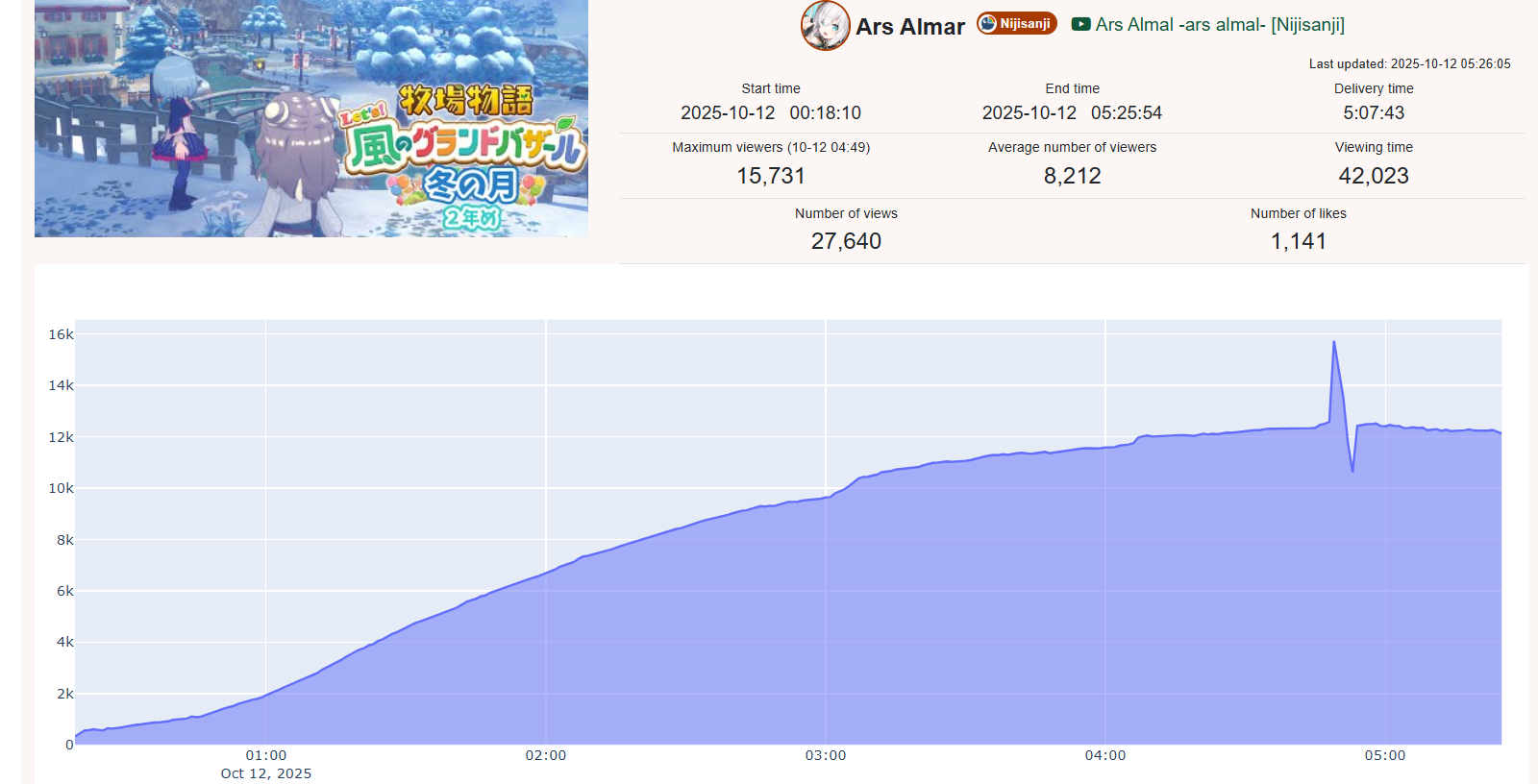Click the 10k label on the viewer axis
This screenshot has height=784, width=1538.
point(62,488)
